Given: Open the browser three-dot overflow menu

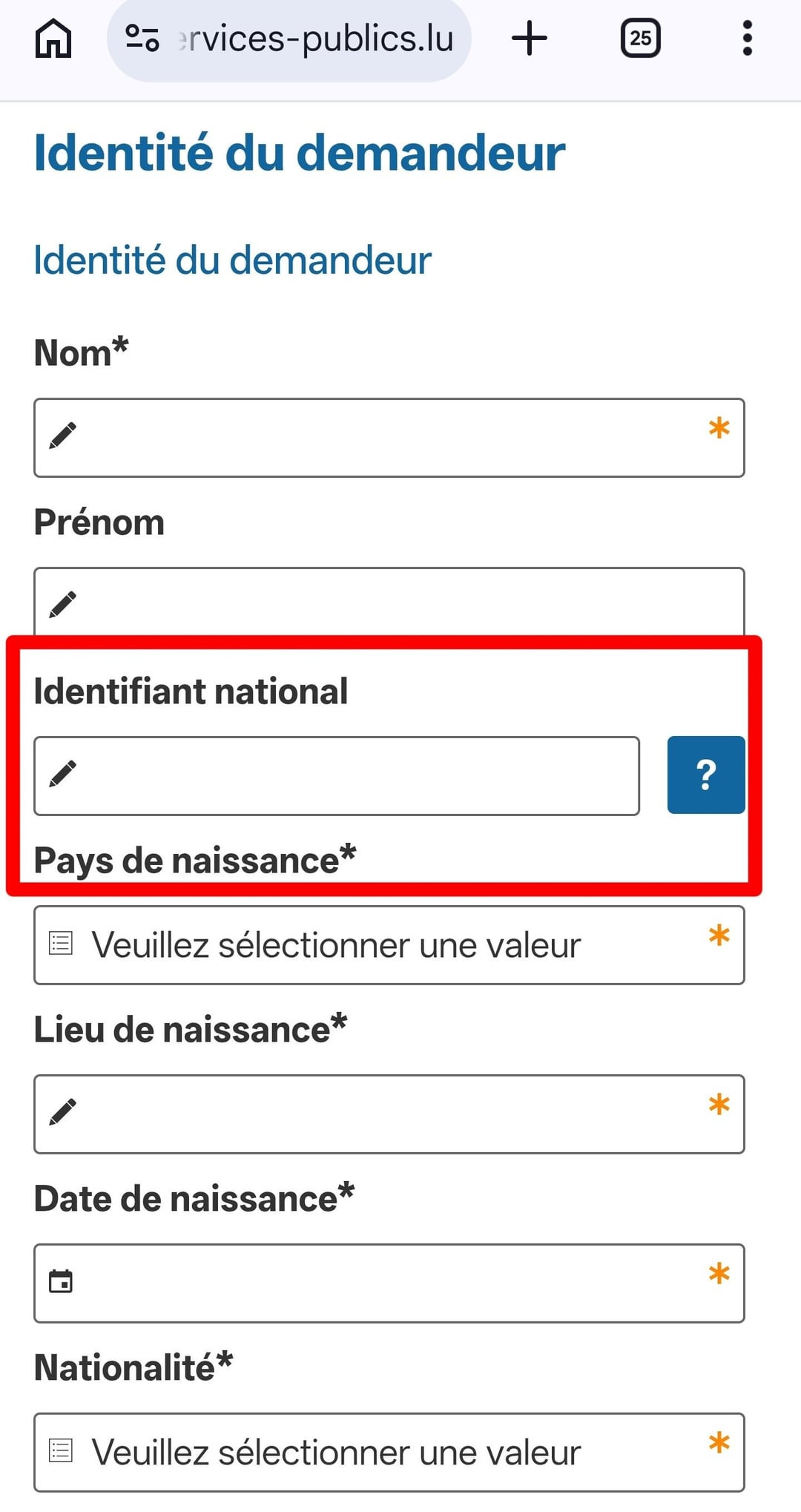Looking at the screenshot, I should (x=747, y=39).
